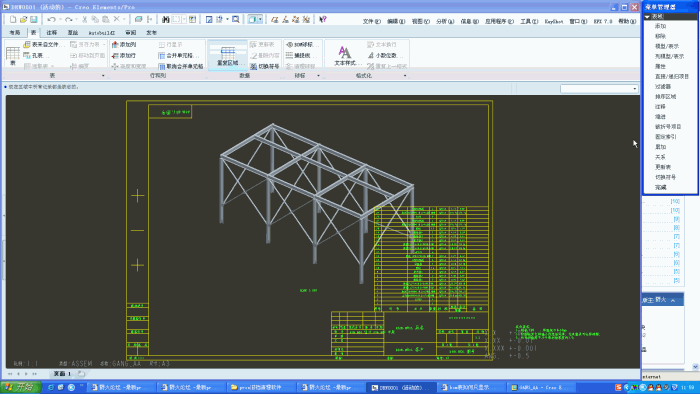The height and width of the screenshot is (394, 700).
Task: Click the Text Style 'AA' icon
Action: 344,52
